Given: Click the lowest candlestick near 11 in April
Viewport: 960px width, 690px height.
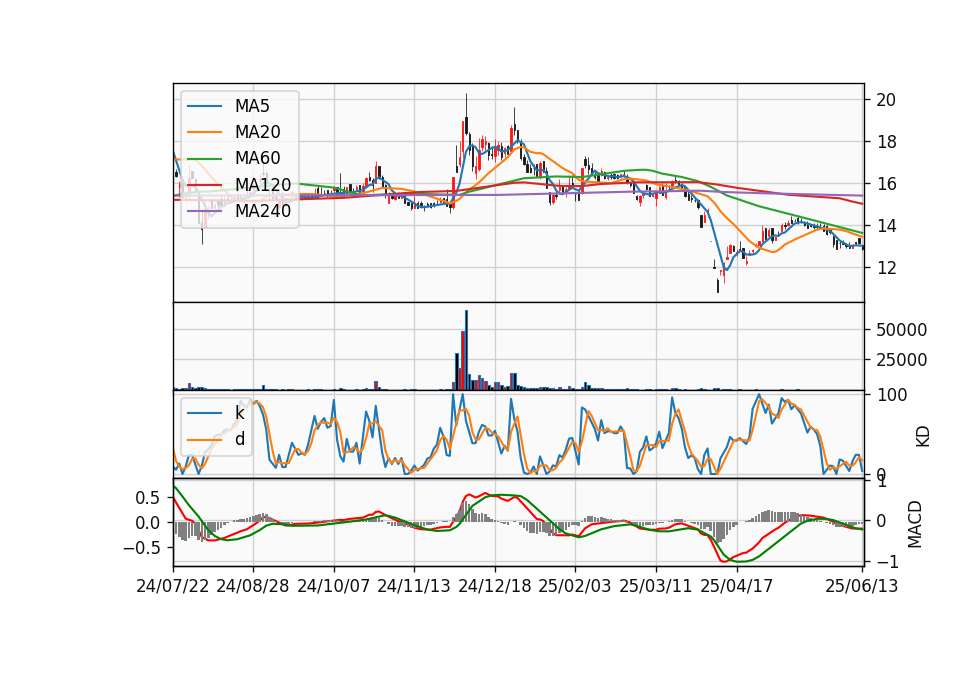Looking at the screenshot, I should click(718, 285).
